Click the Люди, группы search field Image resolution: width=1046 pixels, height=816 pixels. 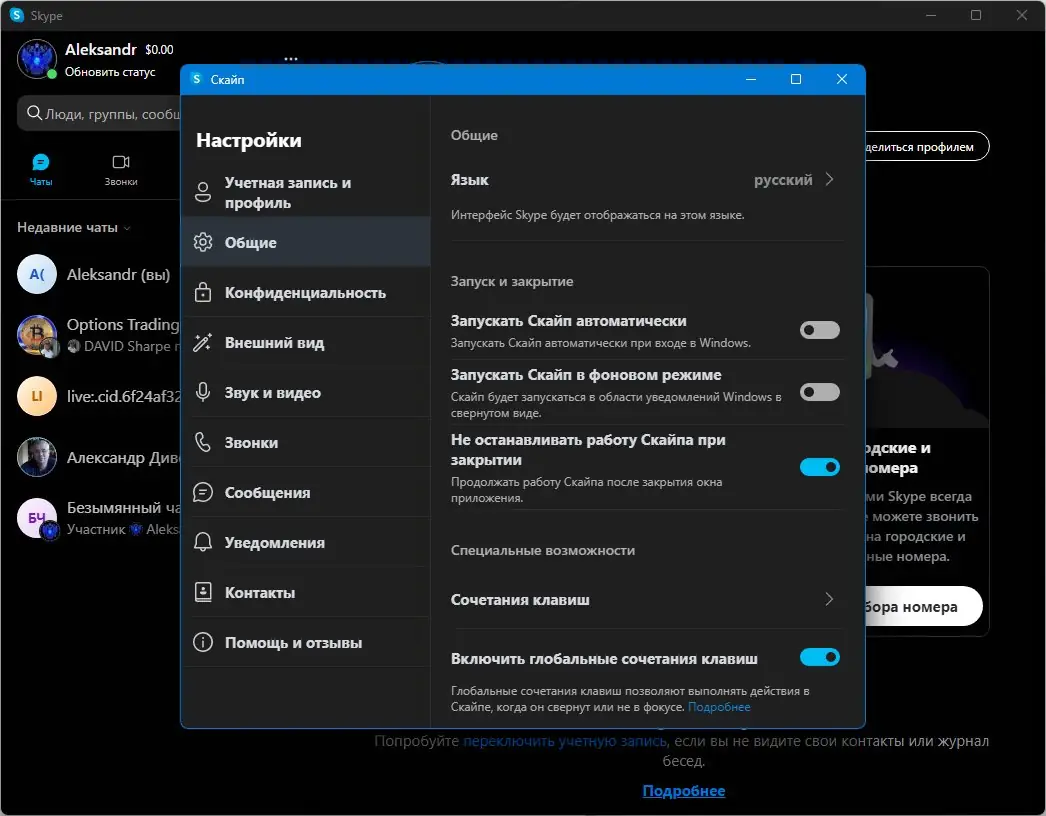[x=100, y=113]
